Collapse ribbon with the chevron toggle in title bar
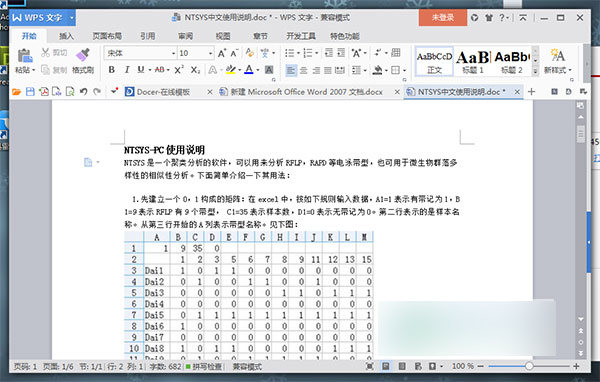 523,18
